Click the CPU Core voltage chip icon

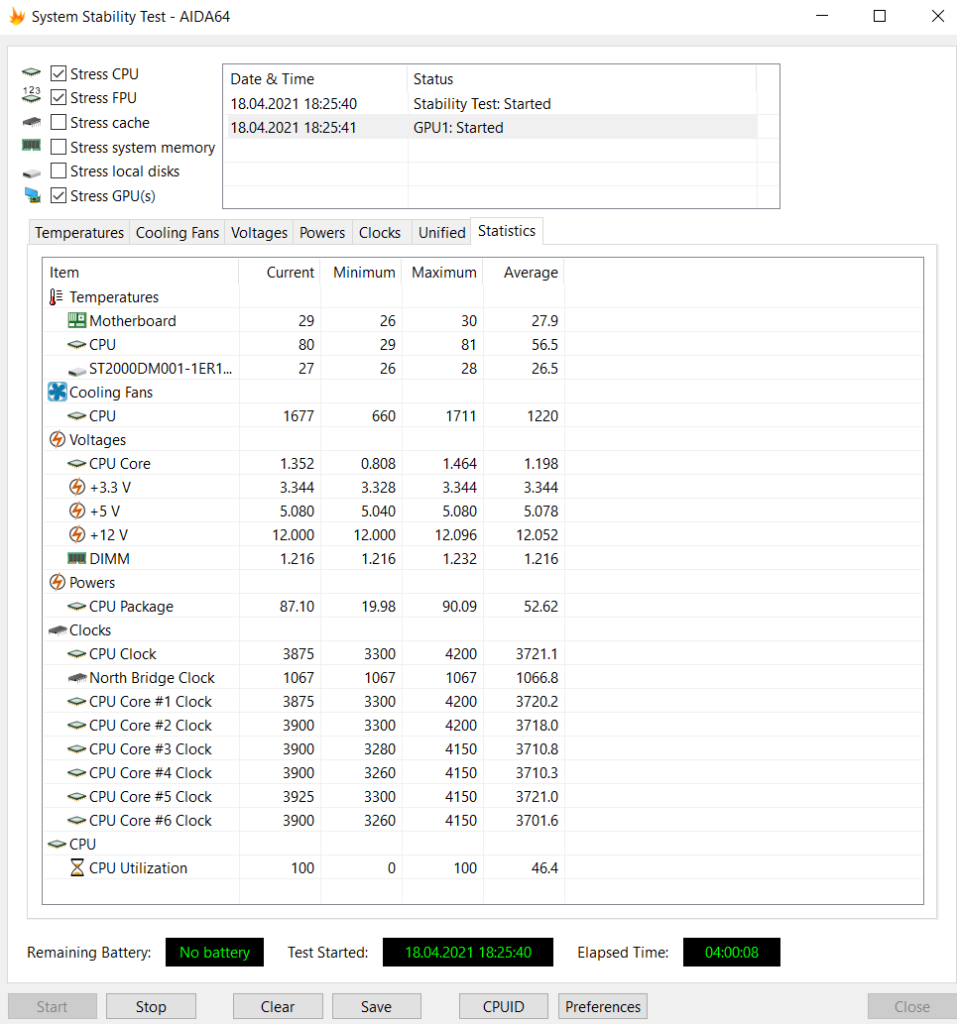pyautogui.click(x=77, y=463)
